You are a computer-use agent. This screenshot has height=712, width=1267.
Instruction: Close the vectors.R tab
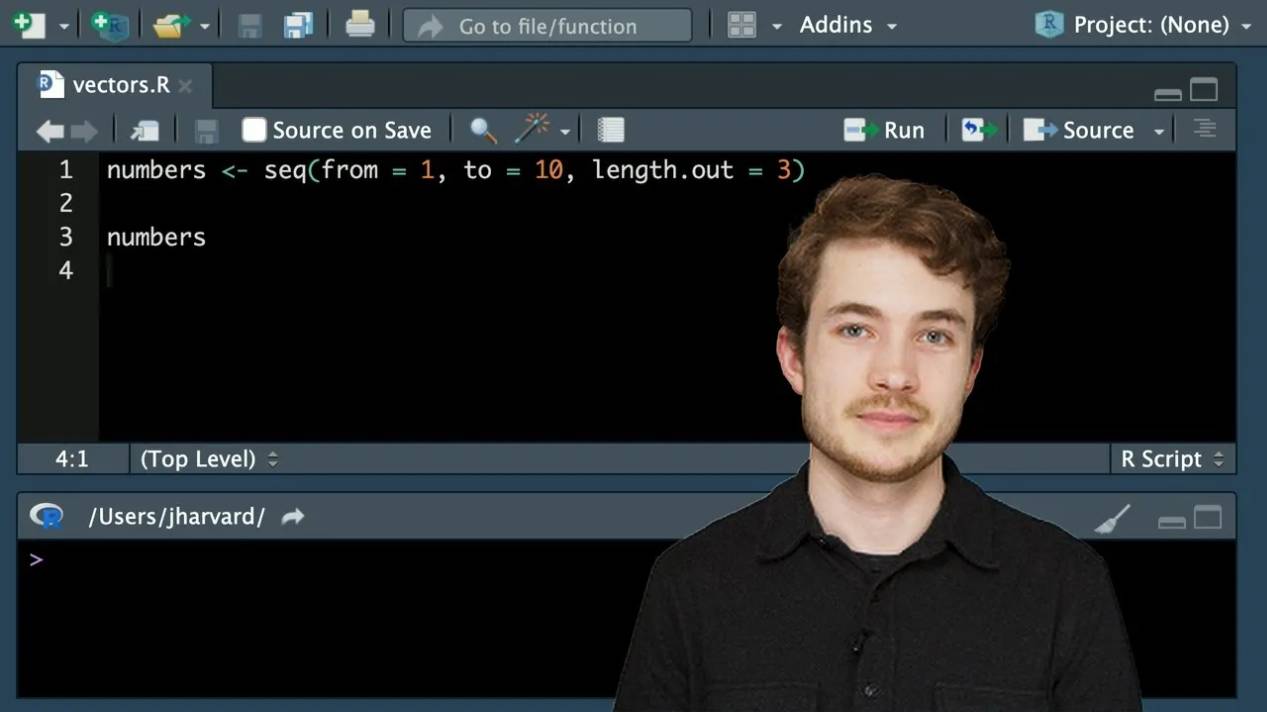click(185, 86)
